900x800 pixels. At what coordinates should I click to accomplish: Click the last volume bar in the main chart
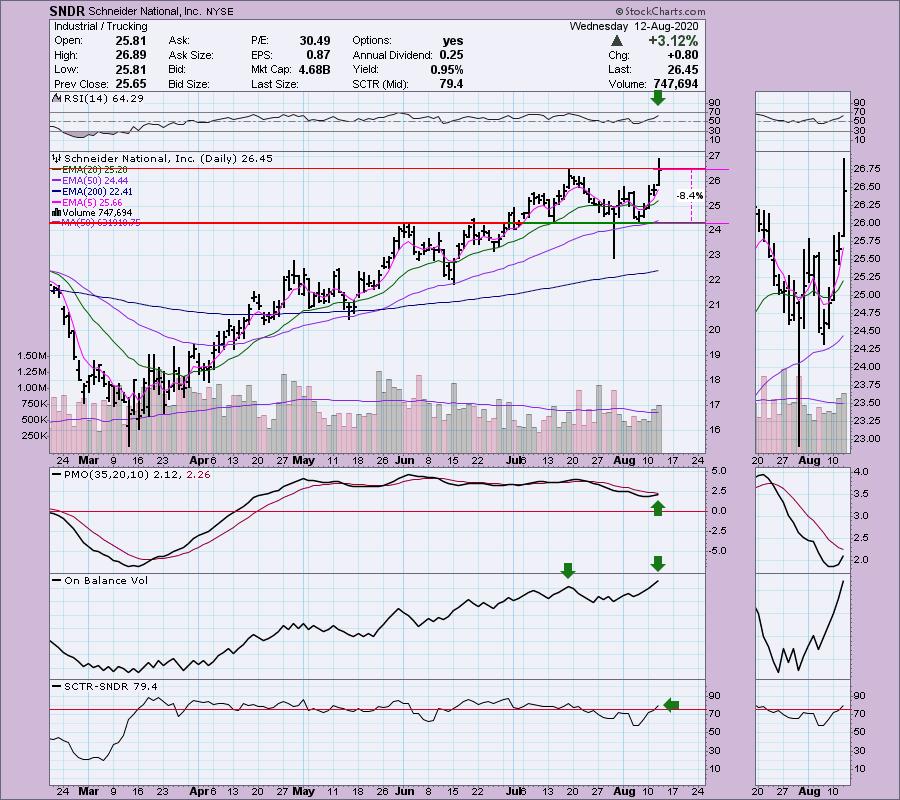[659, 429]
